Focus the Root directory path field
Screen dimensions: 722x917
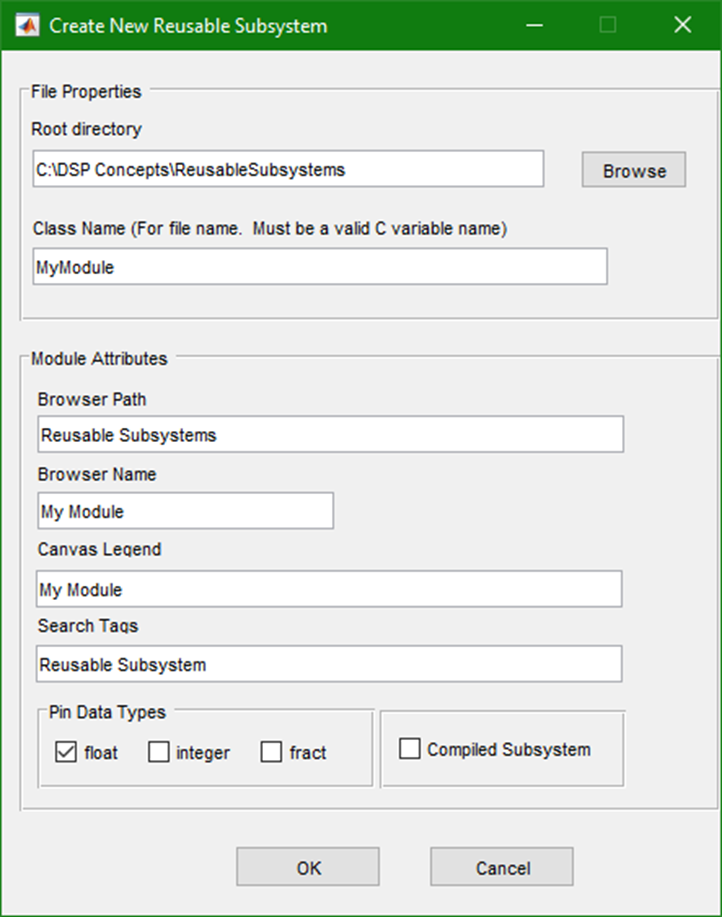(x=288, y=169)
